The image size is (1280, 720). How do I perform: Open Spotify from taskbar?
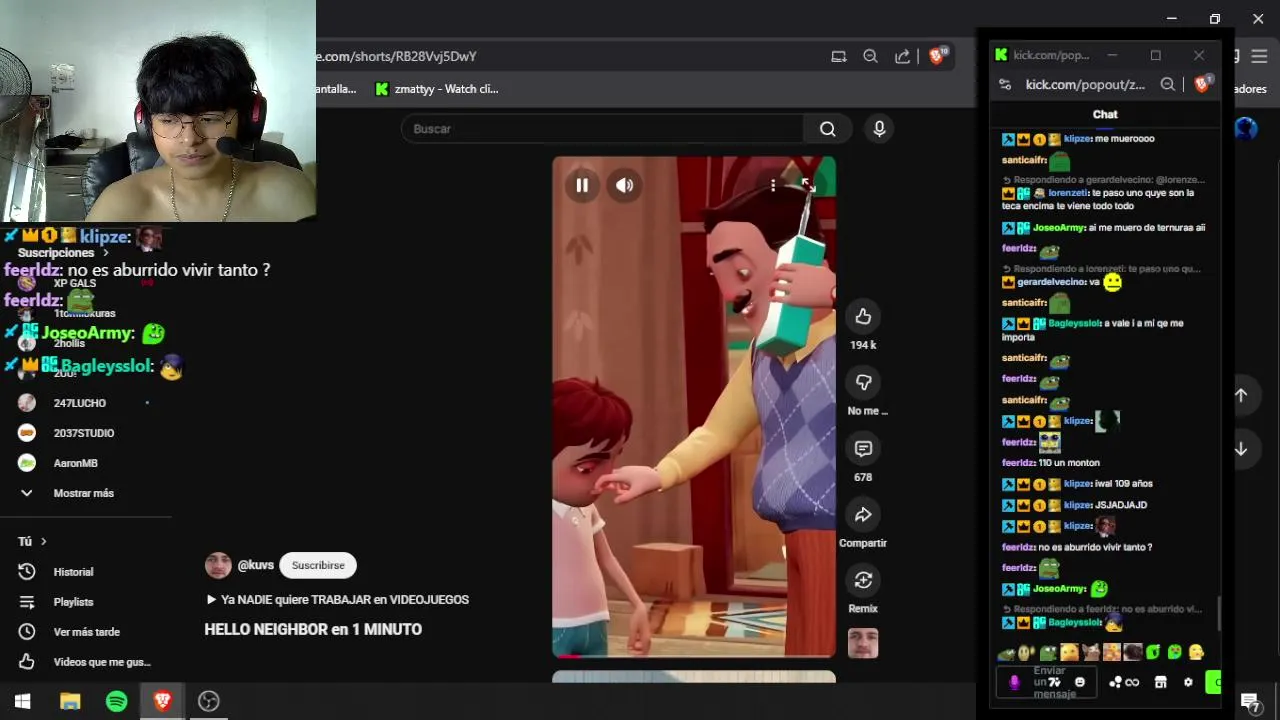pos(116,701)
